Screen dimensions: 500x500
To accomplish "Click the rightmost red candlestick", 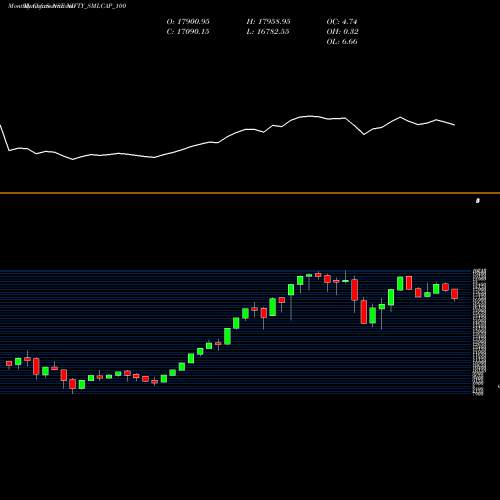I will pyautogui.click(x=455, y=294).
